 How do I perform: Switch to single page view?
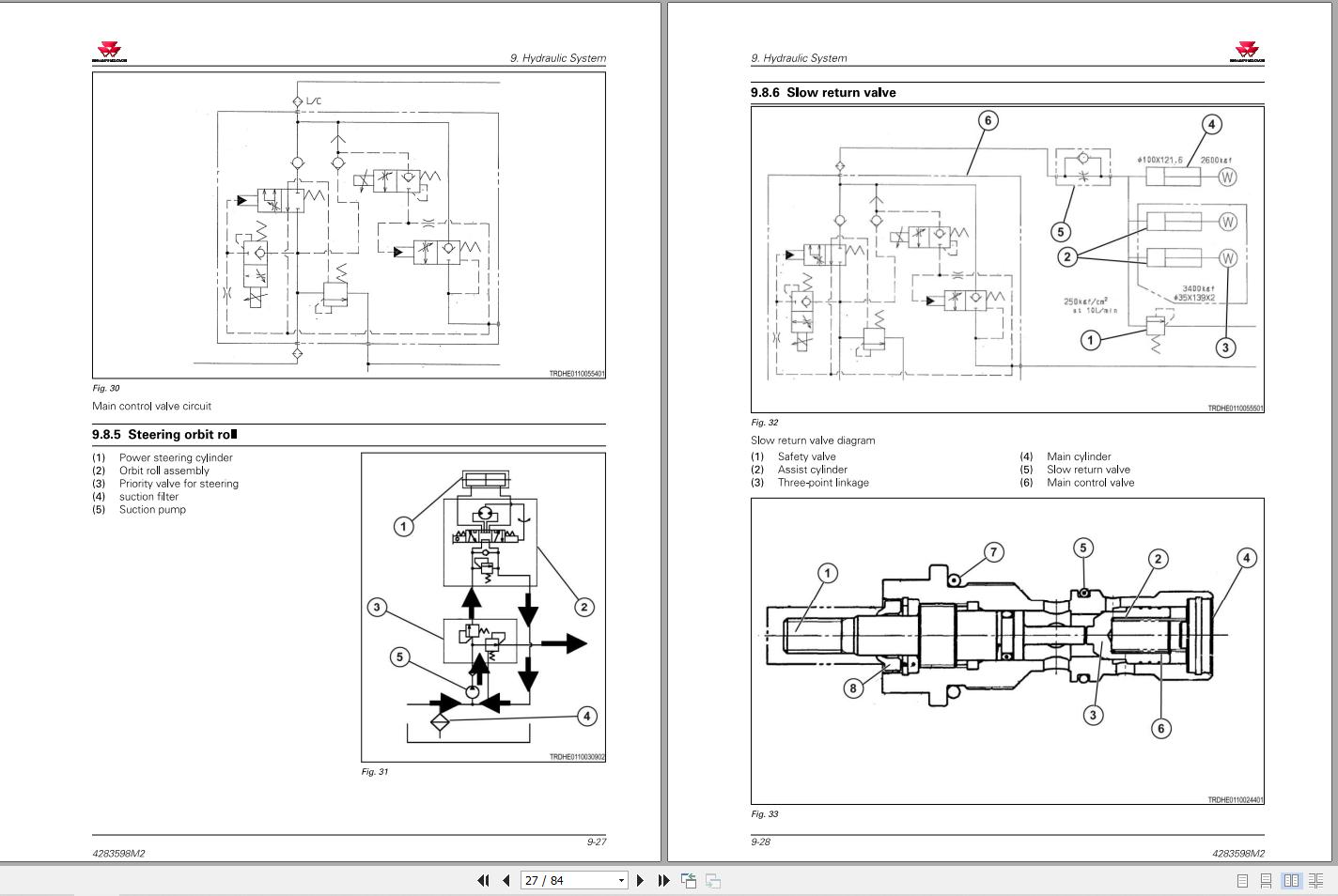[1242, 880]
